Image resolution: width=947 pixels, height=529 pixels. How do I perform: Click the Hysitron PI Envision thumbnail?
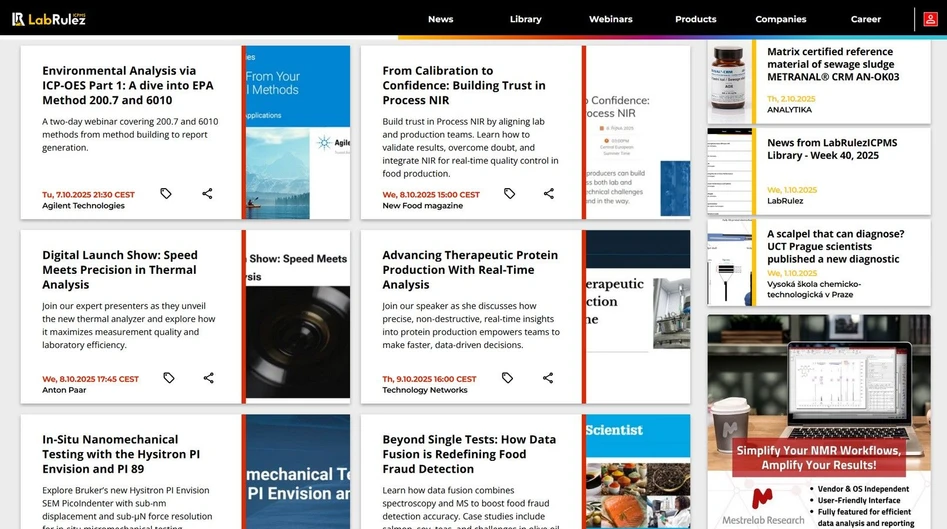[x=298, y=472]
